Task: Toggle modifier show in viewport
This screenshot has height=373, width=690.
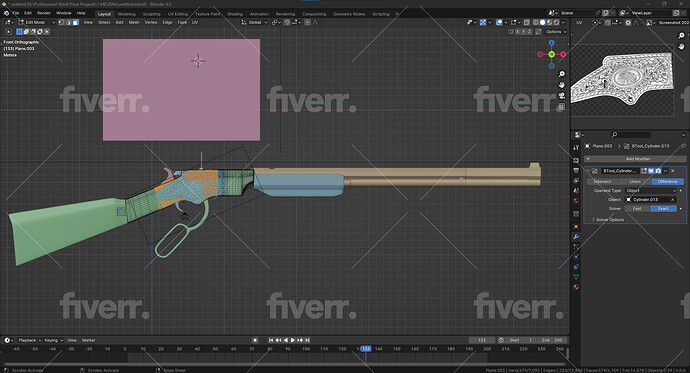Action: tap(651, 171)
